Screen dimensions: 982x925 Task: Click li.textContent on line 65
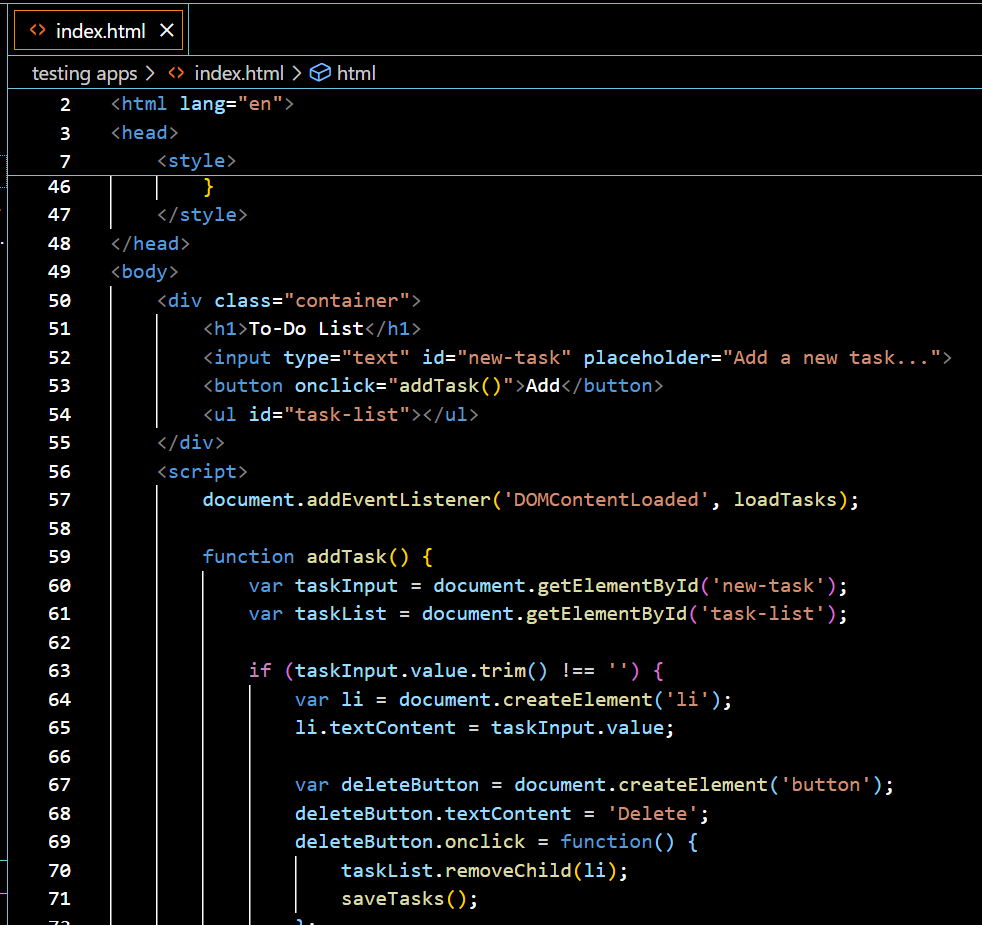pyautogui.click(x=375, y=728)
